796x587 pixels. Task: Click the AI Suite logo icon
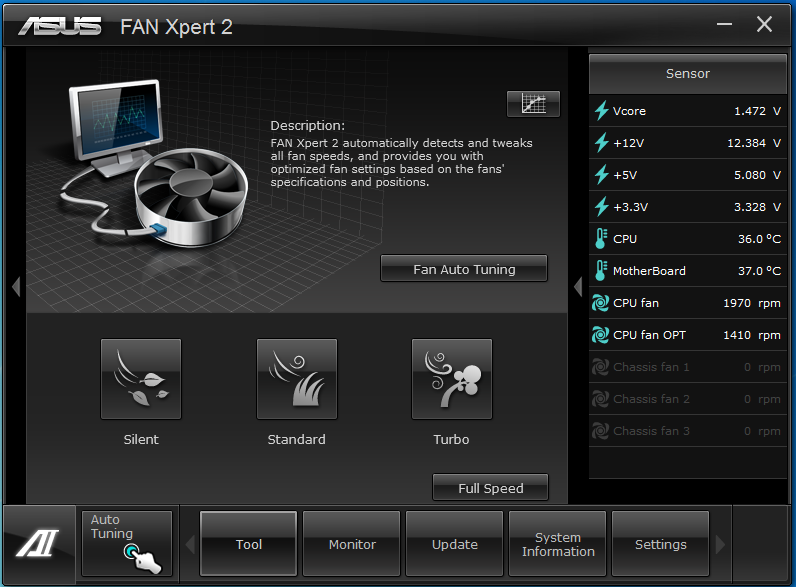[x=38, y=543]
